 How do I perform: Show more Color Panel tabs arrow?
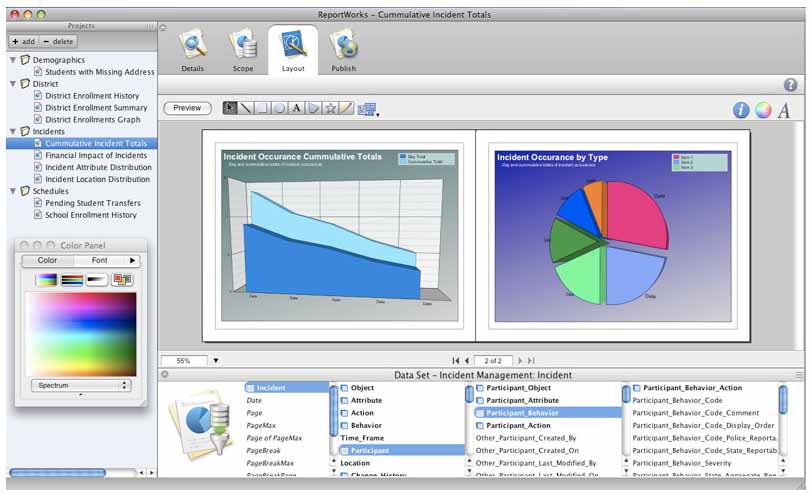pyautogui.click(x=132, y=260)
